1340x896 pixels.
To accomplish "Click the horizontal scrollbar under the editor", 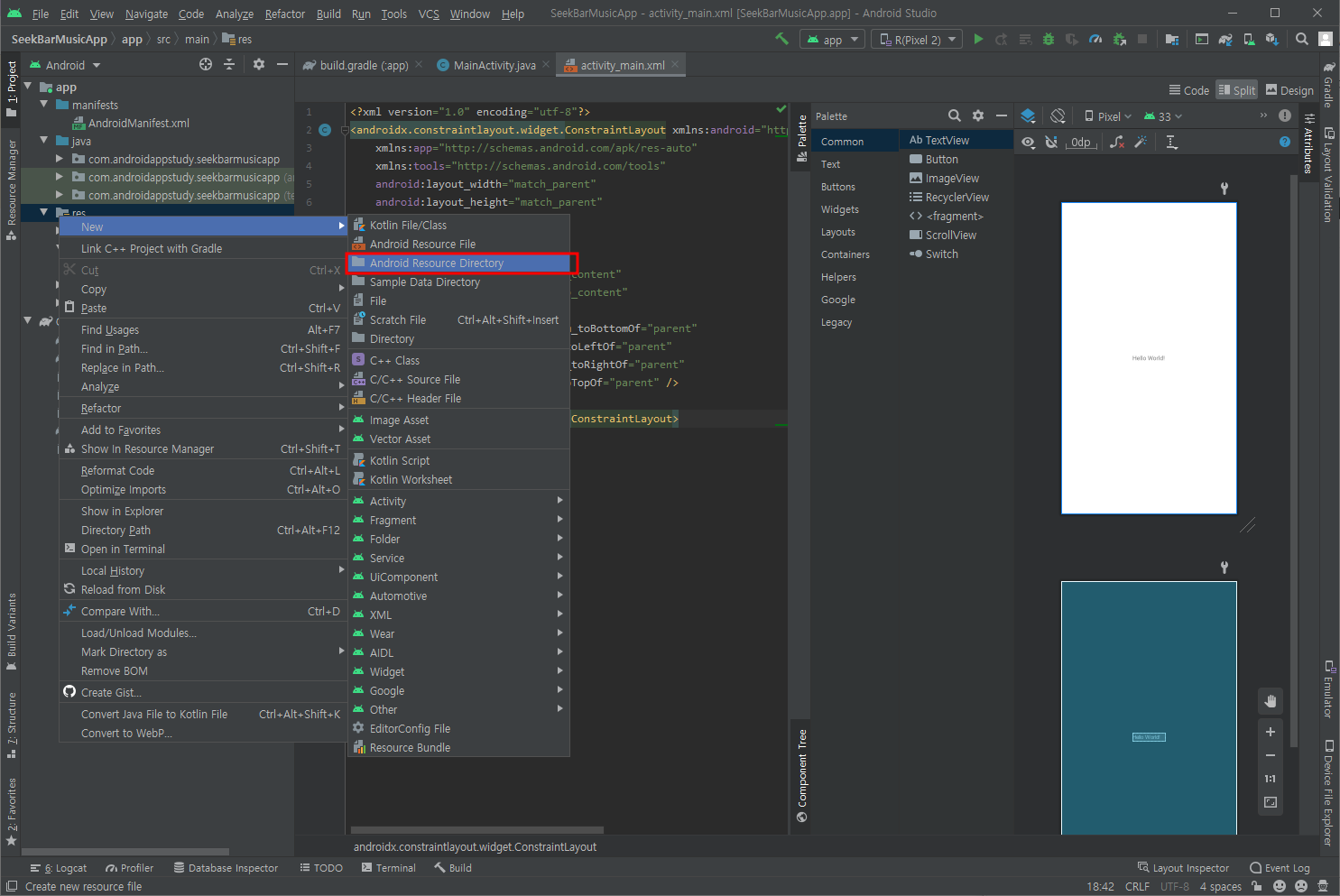I will coord(476,830).
